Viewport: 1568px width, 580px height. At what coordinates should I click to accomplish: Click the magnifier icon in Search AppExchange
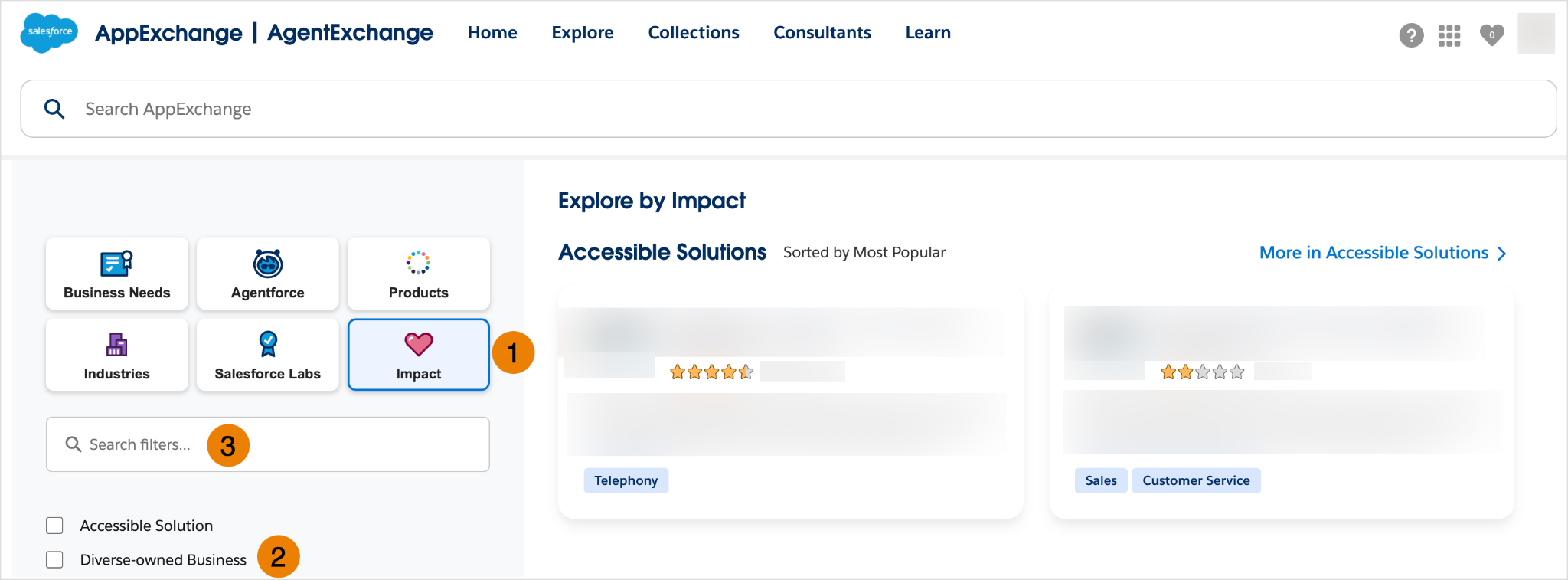[x=54, y=109]
